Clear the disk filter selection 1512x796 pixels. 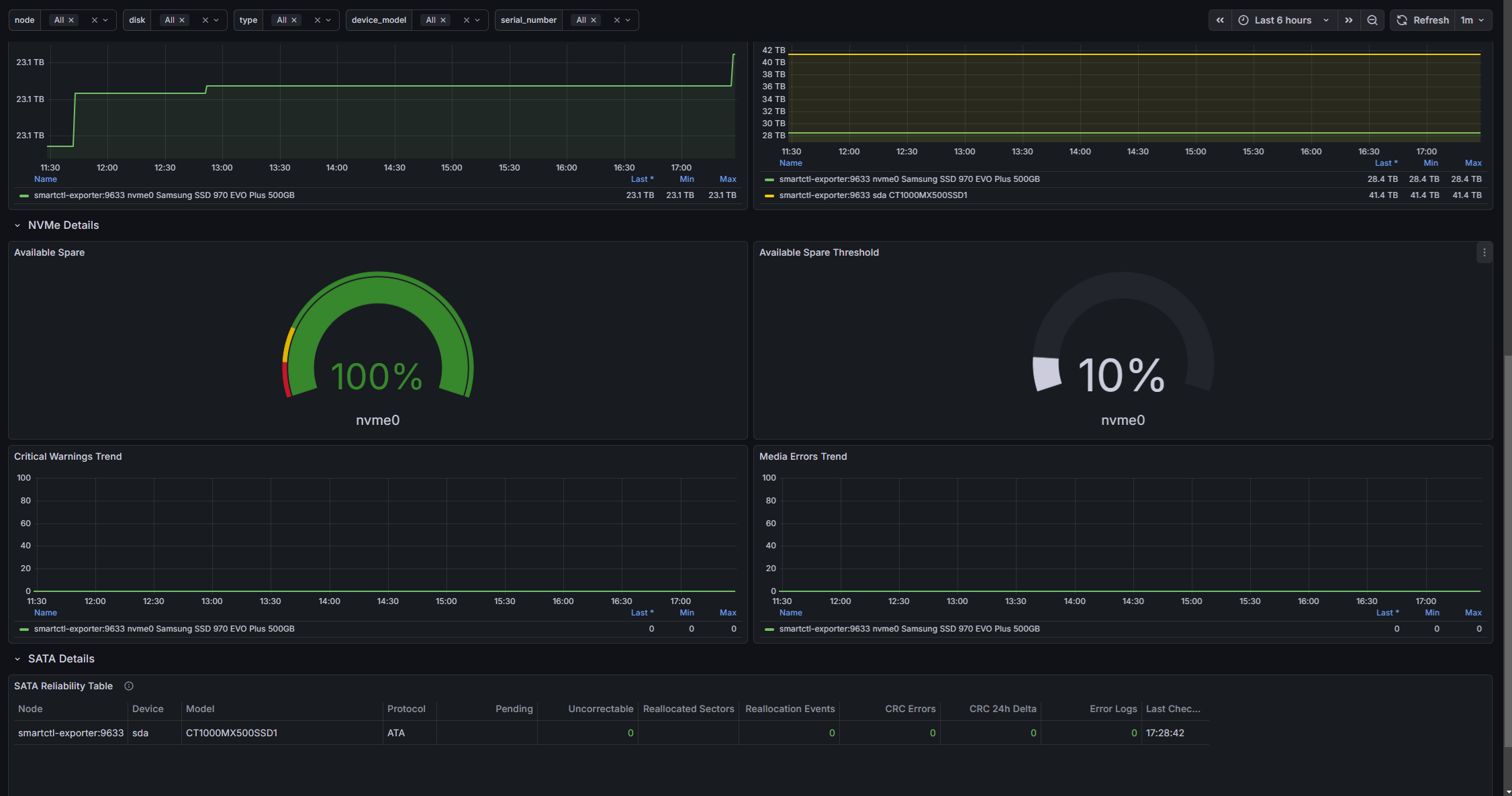coord(205,20)
